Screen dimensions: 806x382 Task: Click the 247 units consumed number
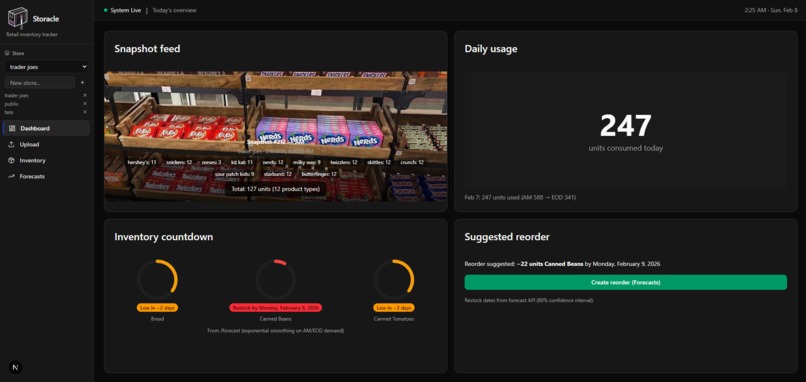(626, 125)
